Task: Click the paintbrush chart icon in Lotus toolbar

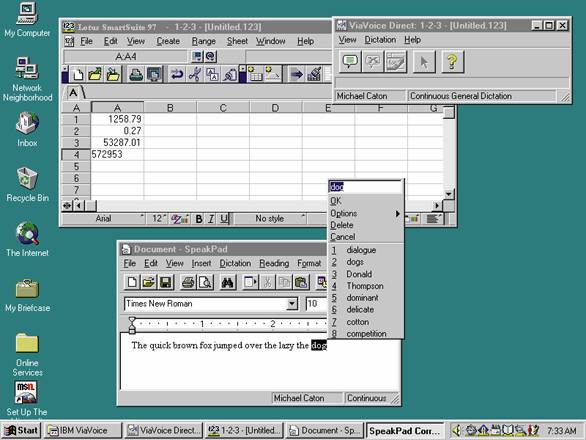Action: [314, 74]
